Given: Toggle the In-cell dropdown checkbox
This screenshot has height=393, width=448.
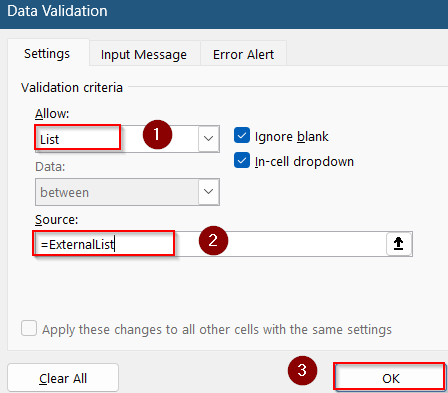Looking at the screenshot, I should click(x=242, y=160).
